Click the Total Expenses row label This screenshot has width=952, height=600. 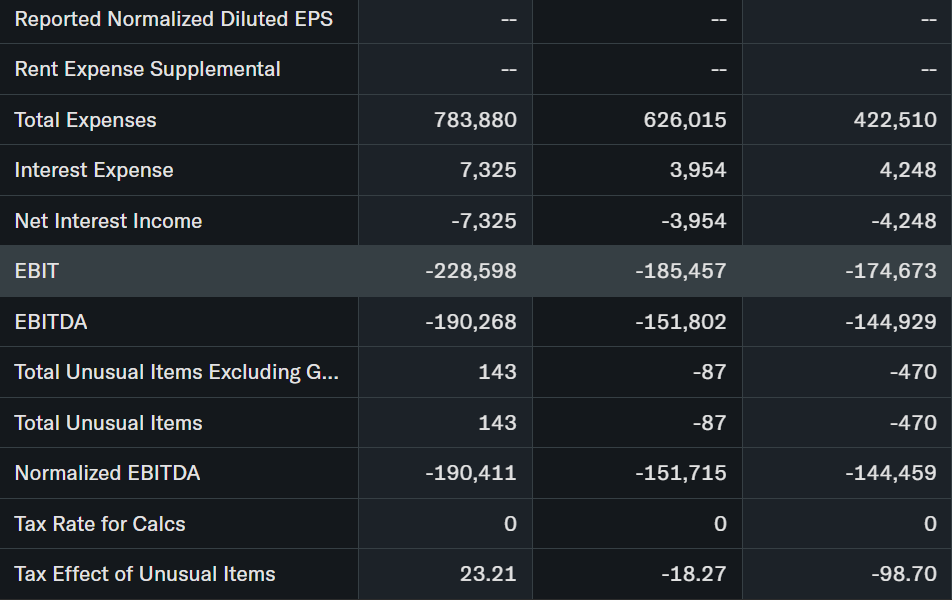point(85,120)
